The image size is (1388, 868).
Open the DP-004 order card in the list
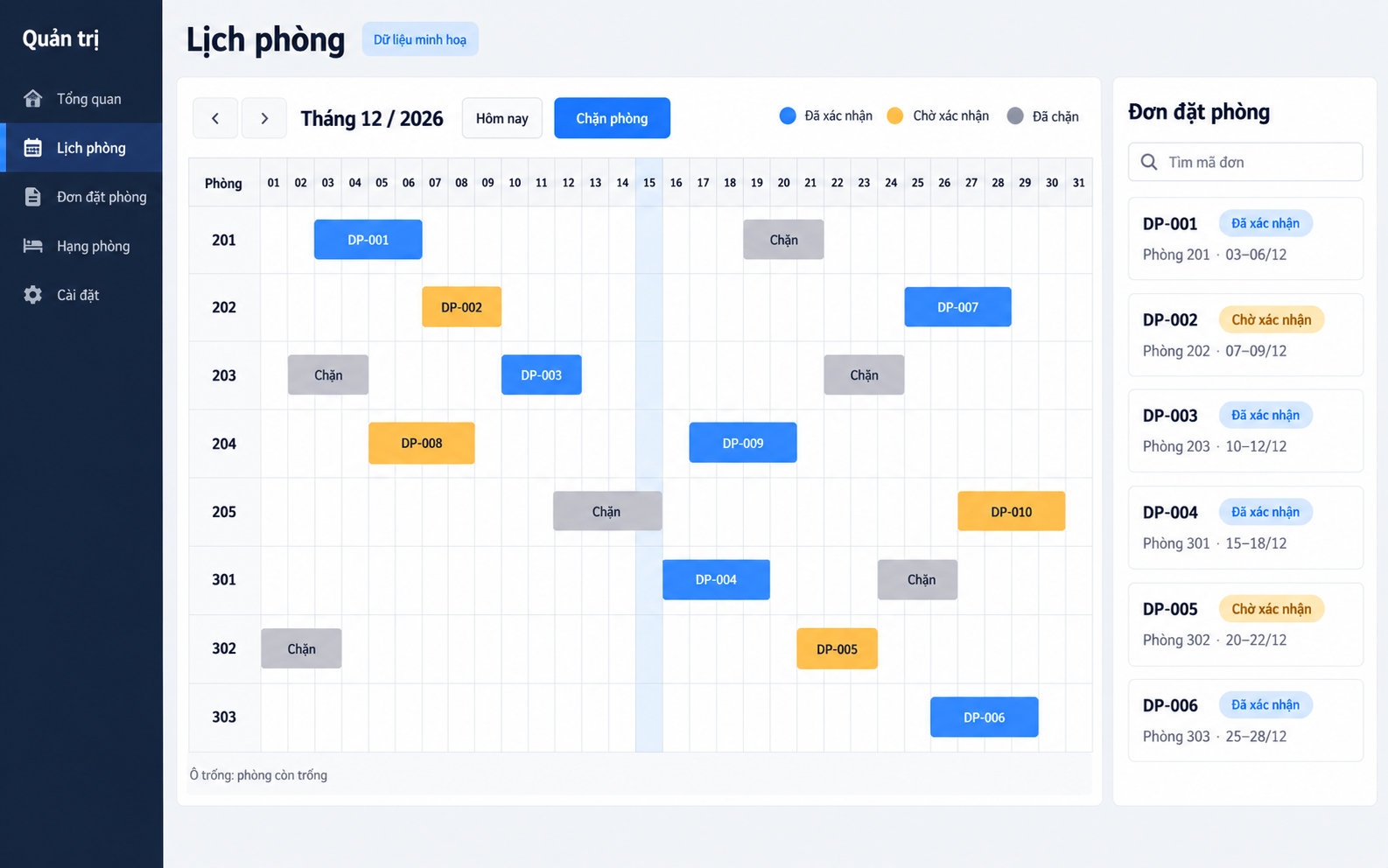1245,528
